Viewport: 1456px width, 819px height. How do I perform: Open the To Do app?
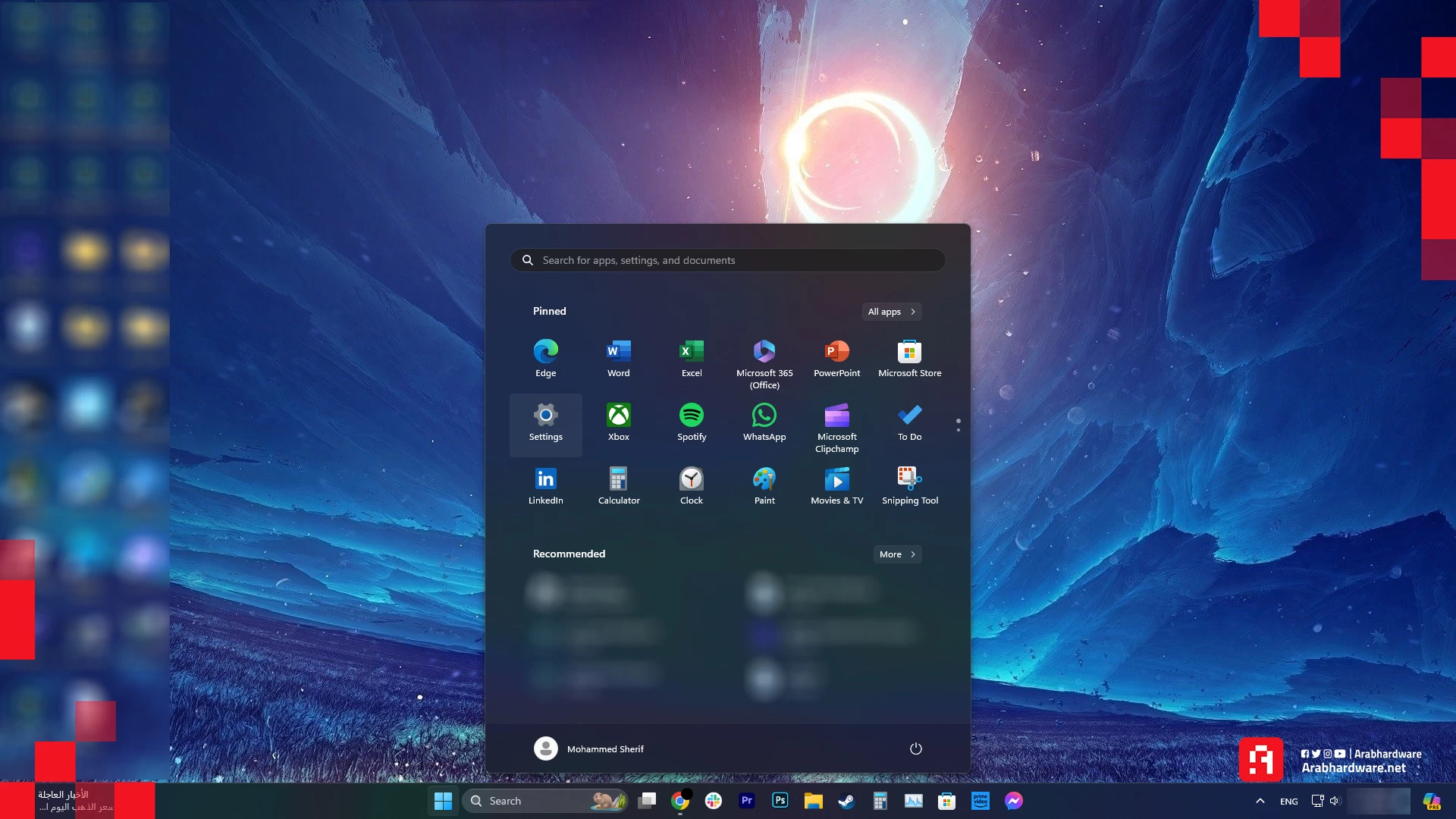(909, 422)
